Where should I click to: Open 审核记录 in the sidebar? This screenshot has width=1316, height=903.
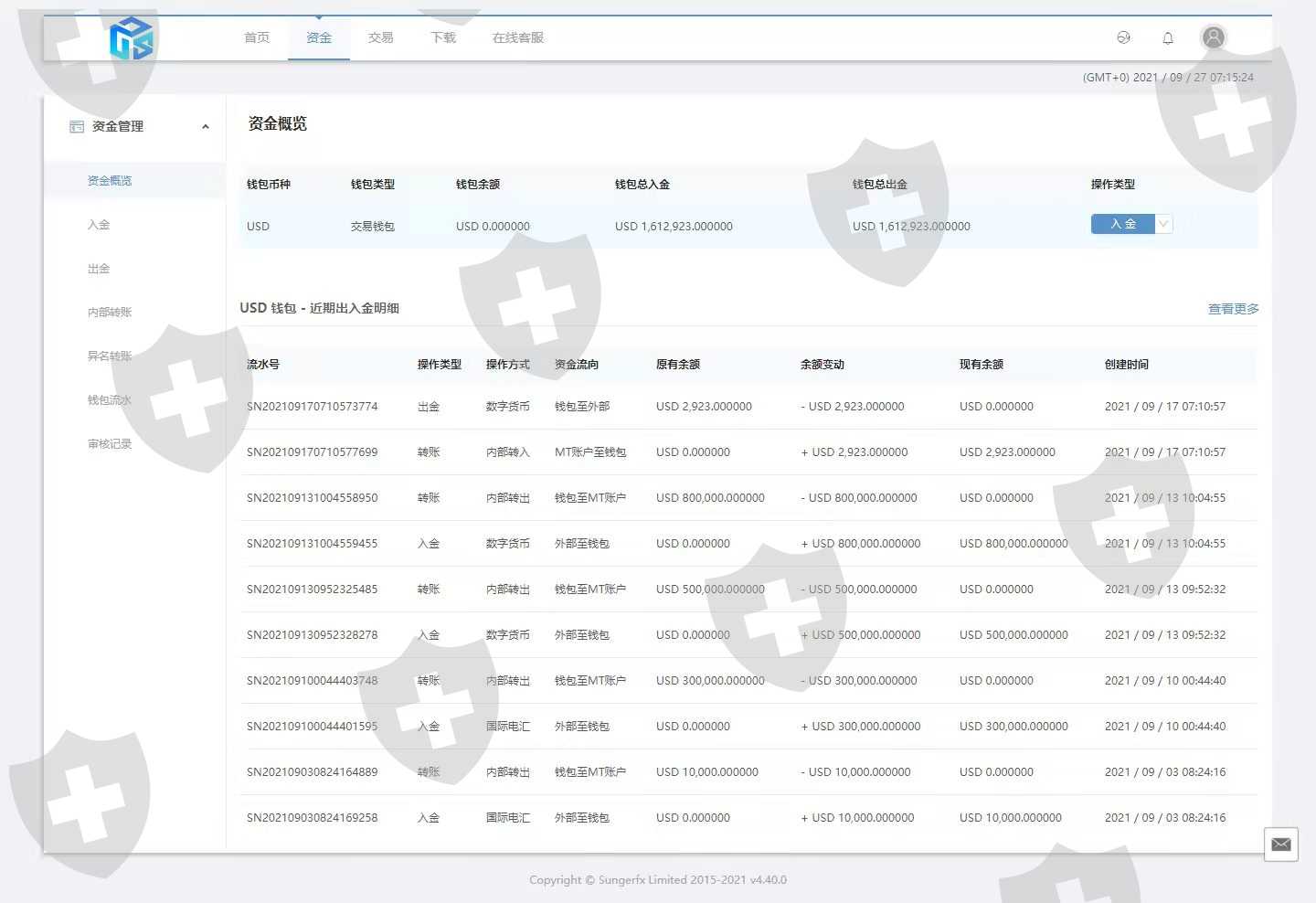[x=110, y=444]
